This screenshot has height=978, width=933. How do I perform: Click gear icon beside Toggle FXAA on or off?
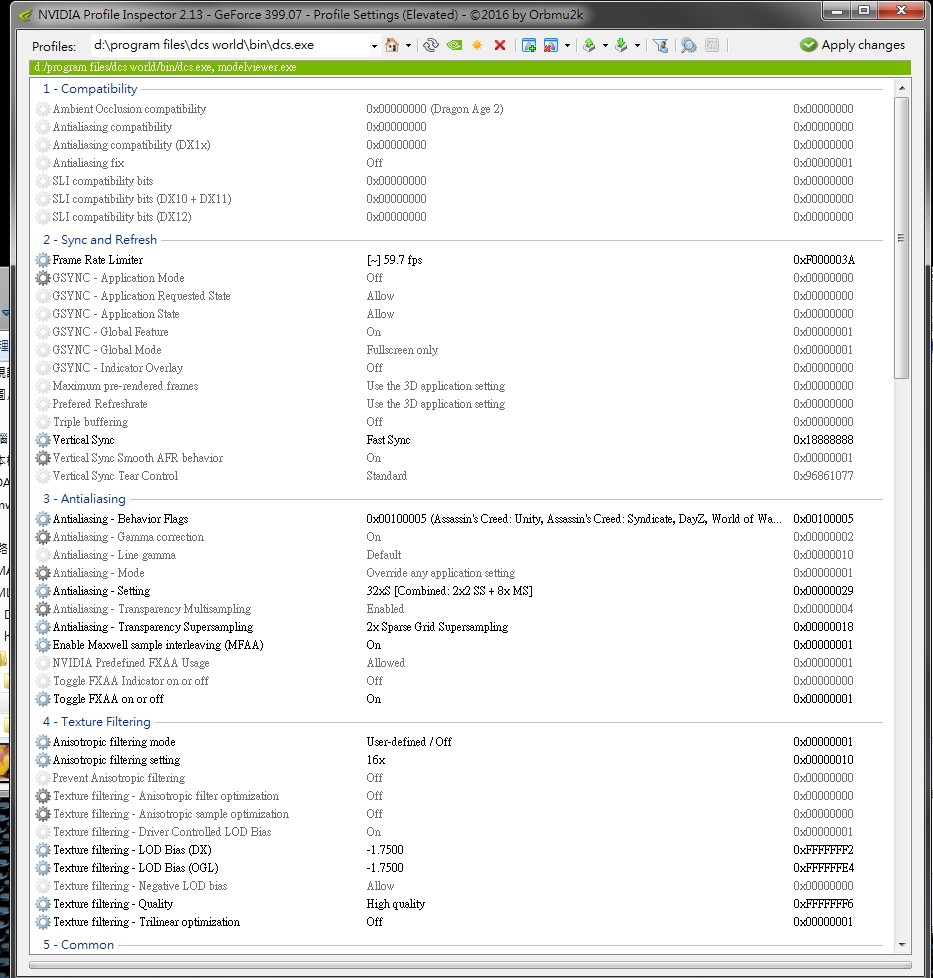(42, 699)
